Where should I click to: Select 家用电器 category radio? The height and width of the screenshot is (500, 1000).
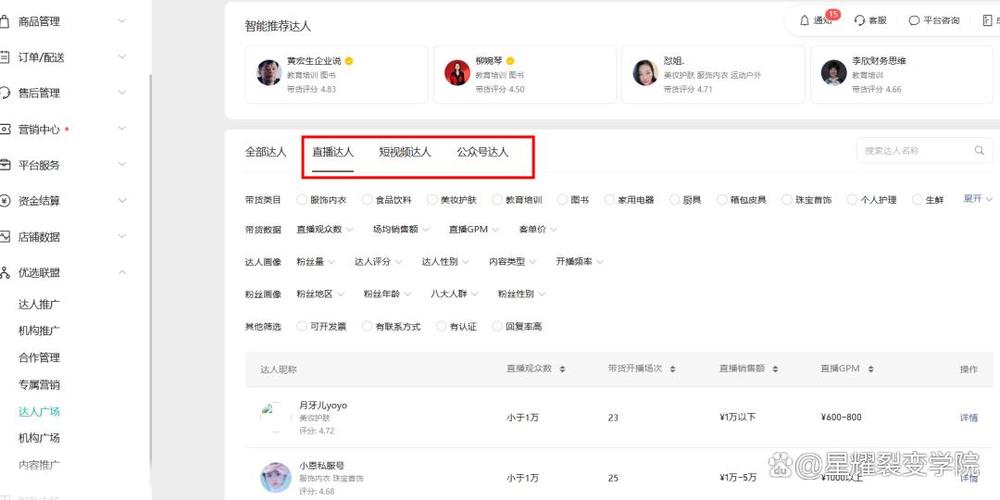click(x=610, y=200)
